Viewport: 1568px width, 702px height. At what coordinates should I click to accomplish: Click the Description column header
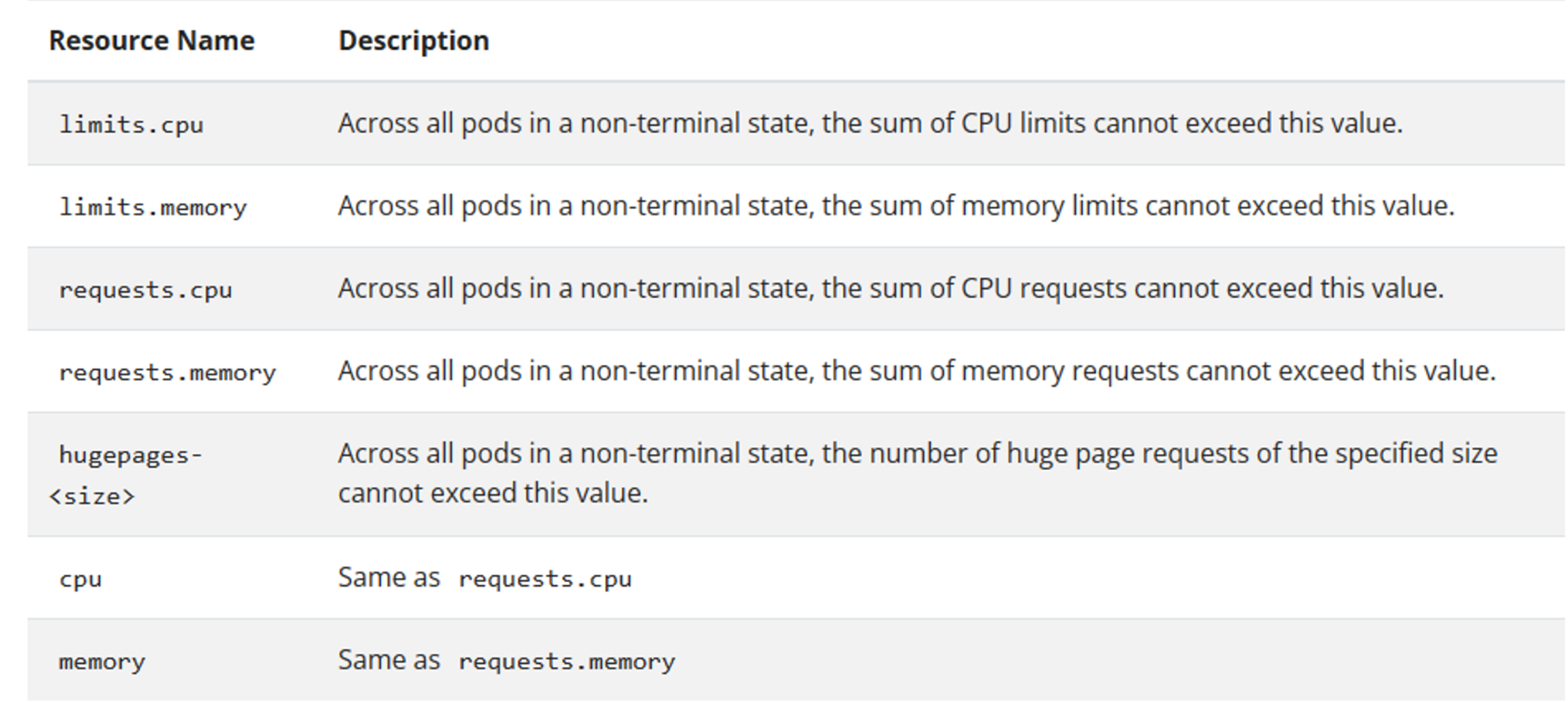[413, 41]
